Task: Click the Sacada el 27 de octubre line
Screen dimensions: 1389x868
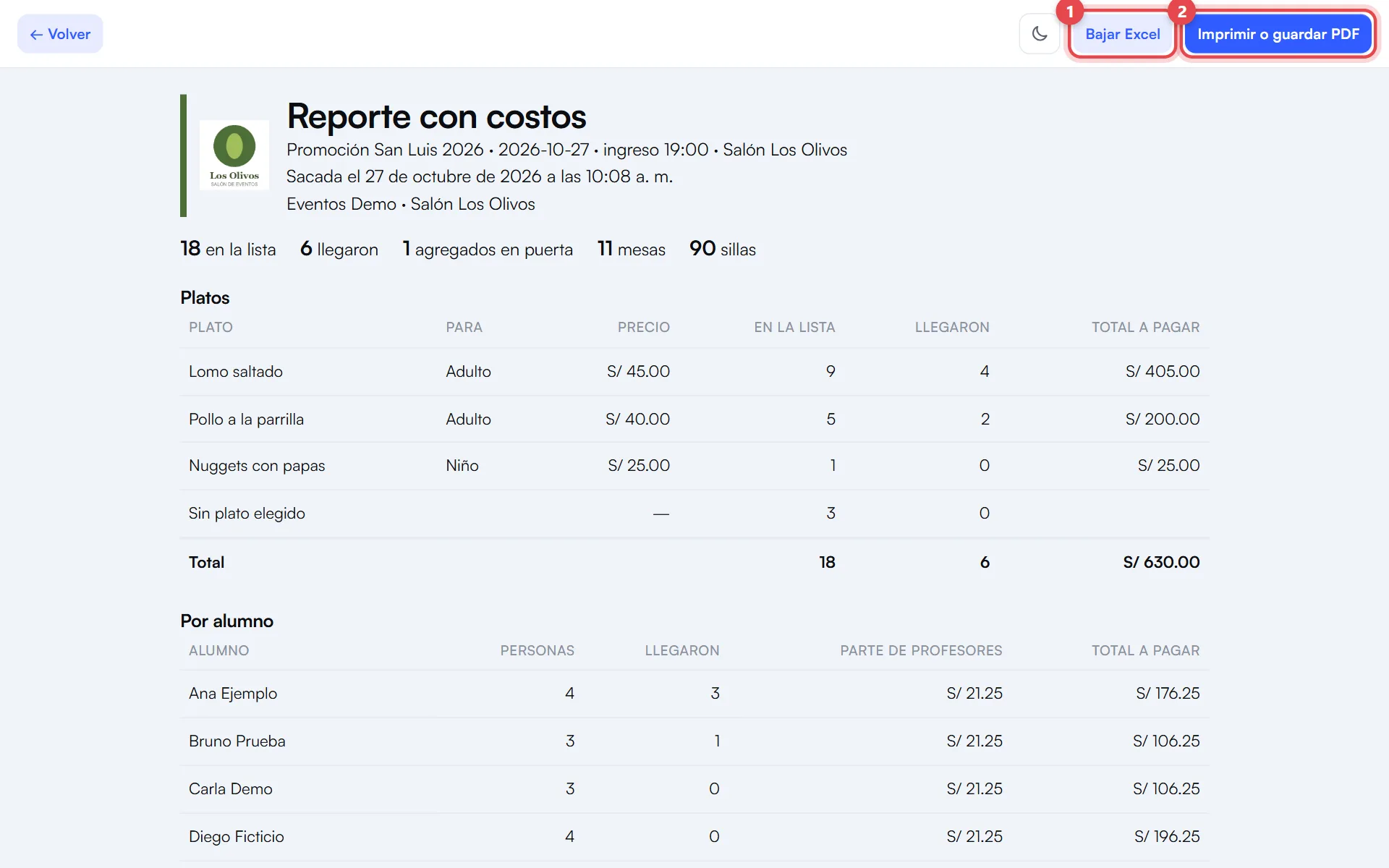Action: (x=480, y=176)
